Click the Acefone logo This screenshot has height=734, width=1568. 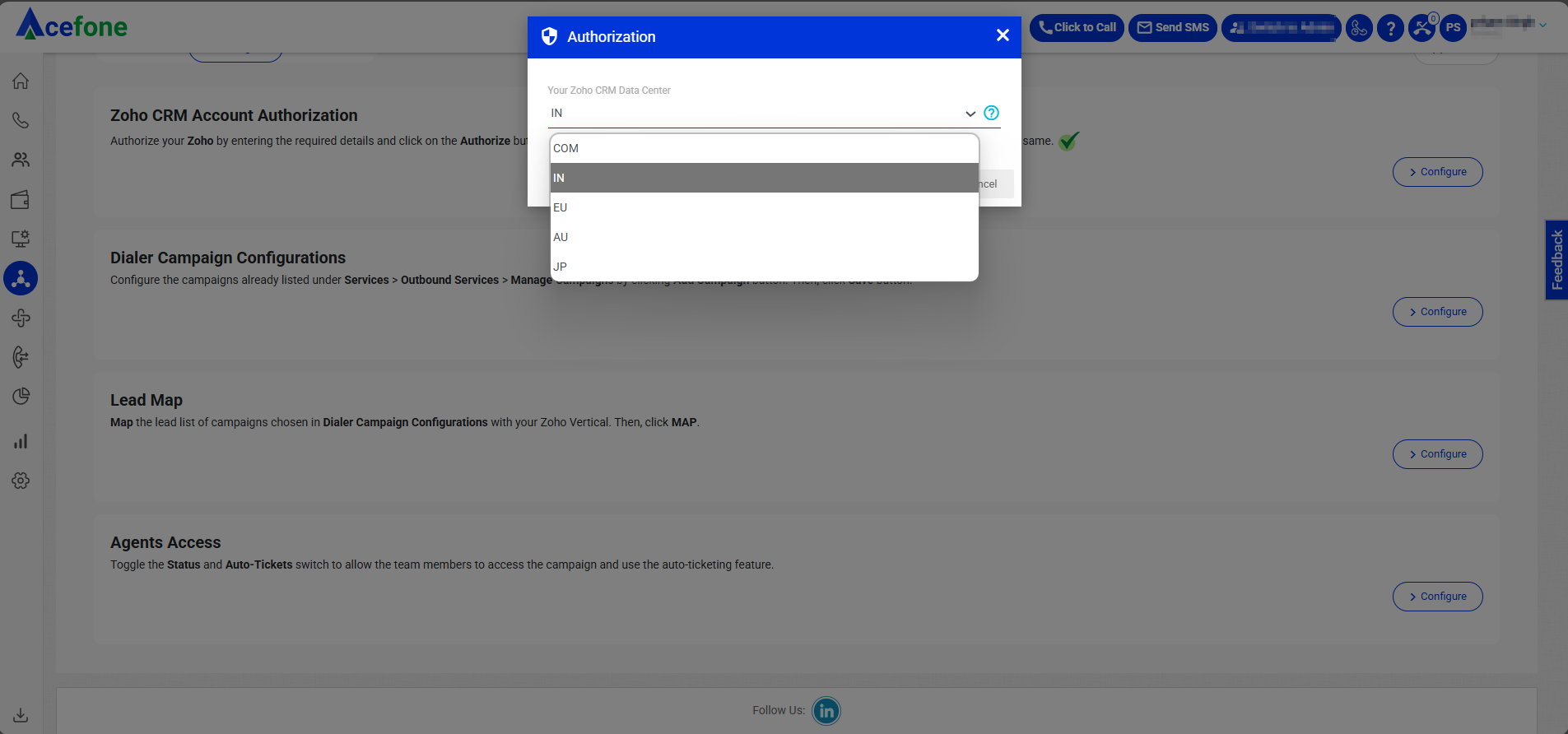pyautogui.click(x=72, y=25)
